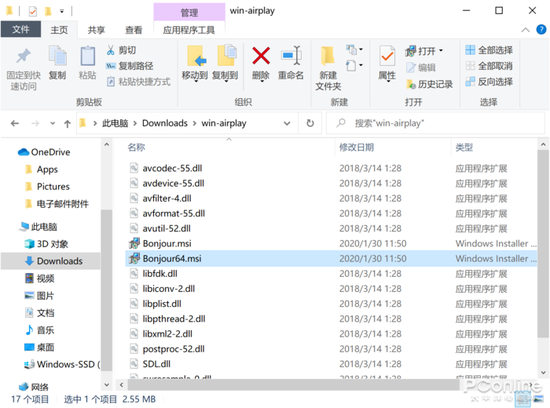The height and width of the screenshot is (408, 550).
Task: Click Pin to Quick Access icon
Action: click(24, 56)
